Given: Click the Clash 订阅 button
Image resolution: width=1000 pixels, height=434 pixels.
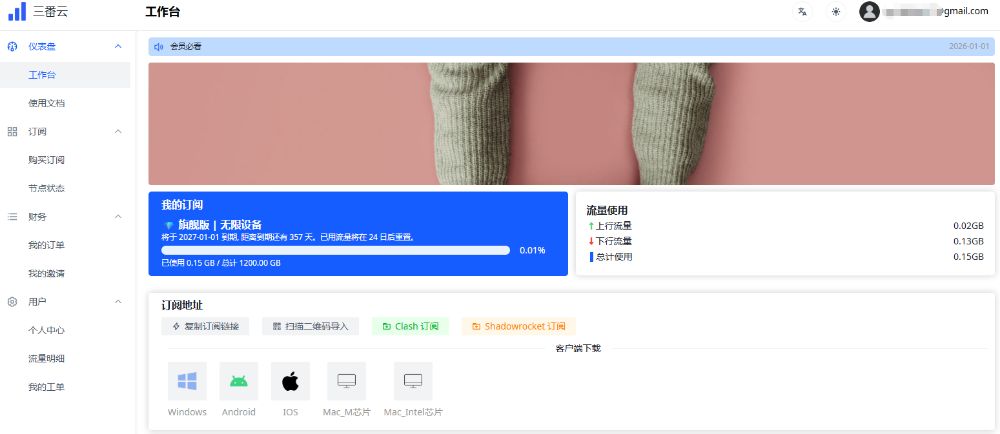Looking at the screenshot, I should pyautogui.click(x=411, y=326).
